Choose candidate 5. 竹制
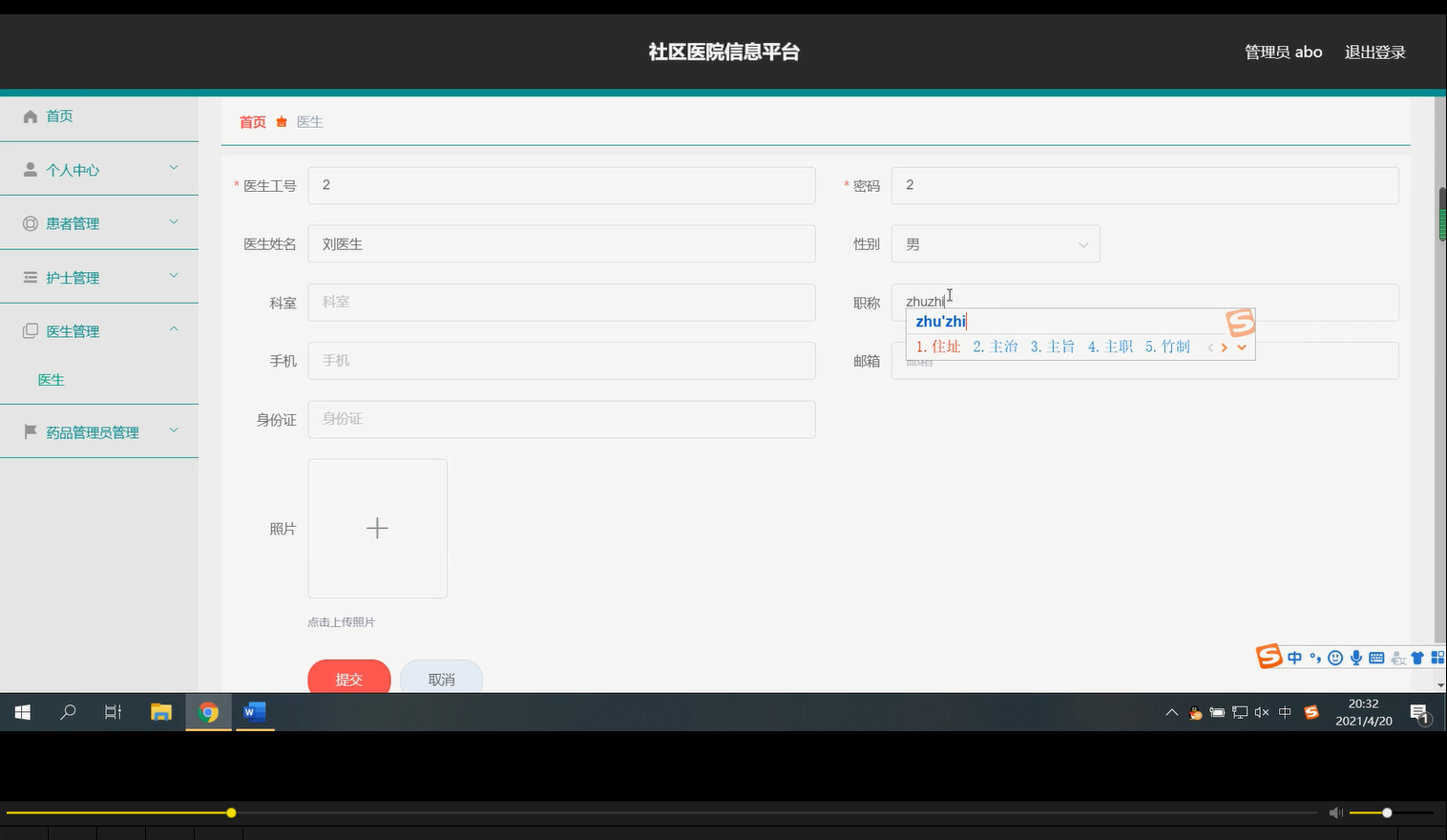The height and width of the screenshot is (840, 1447). click(x=1167, y=346)
